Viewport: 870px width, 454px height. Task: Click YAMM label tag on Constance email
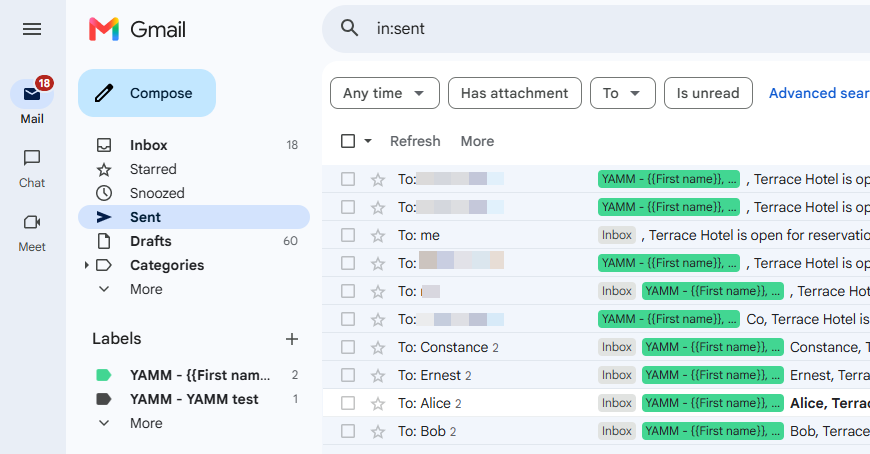click(712, 347)
